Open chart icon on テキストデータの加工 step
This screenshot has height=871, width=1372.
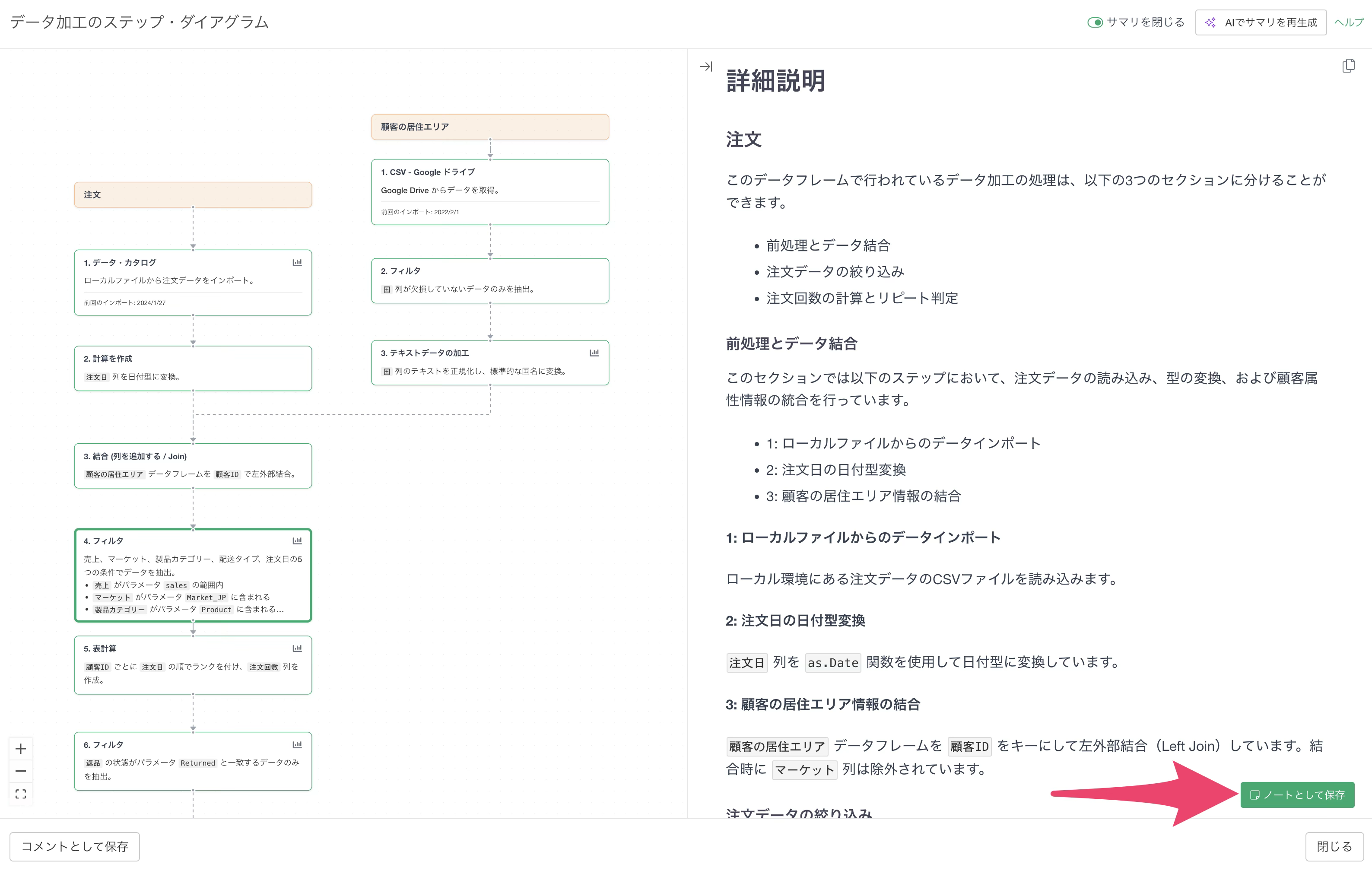point(594,353)
